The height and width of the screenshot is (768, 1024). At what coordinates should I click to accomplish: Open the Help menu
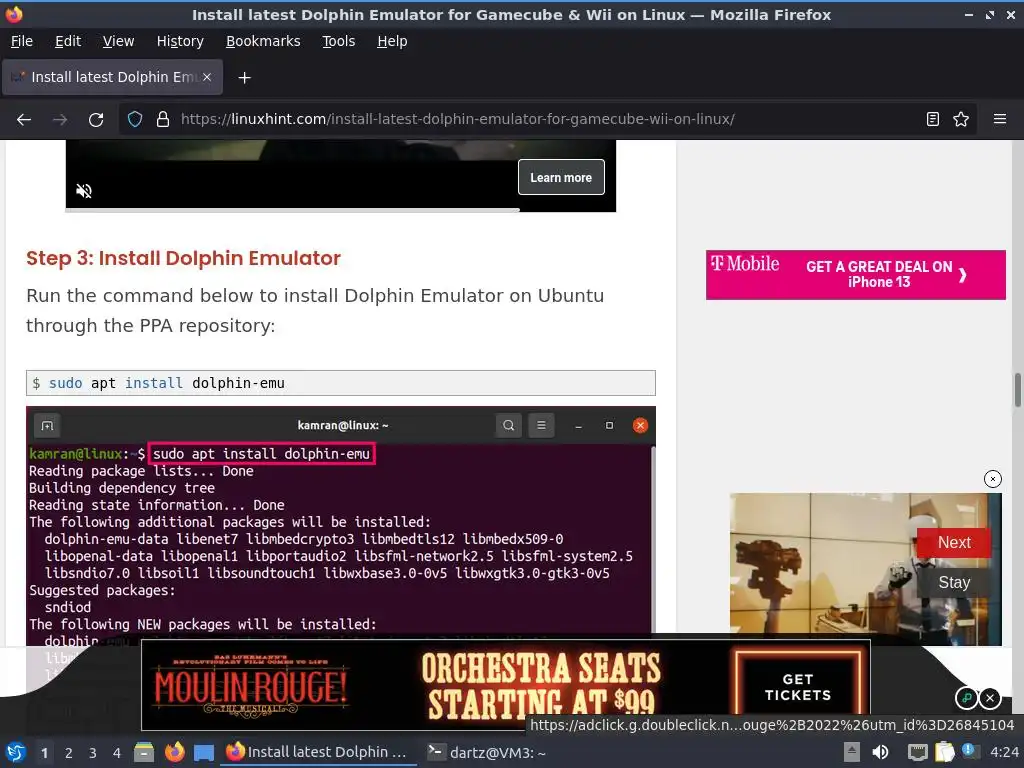pos(392,41)
